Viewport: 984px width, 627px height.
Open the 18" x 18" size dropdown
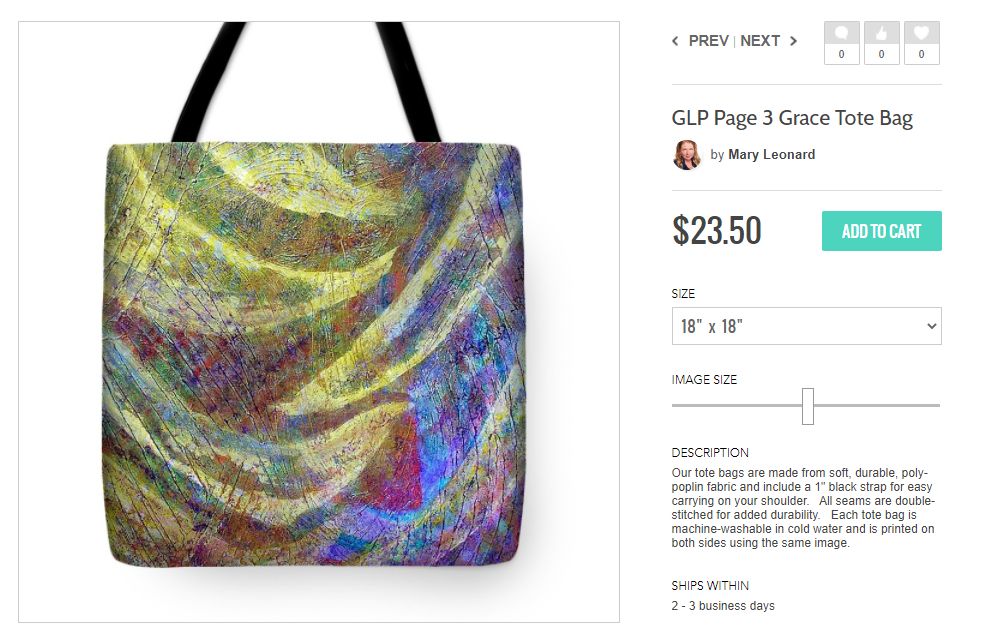(806, 326)
